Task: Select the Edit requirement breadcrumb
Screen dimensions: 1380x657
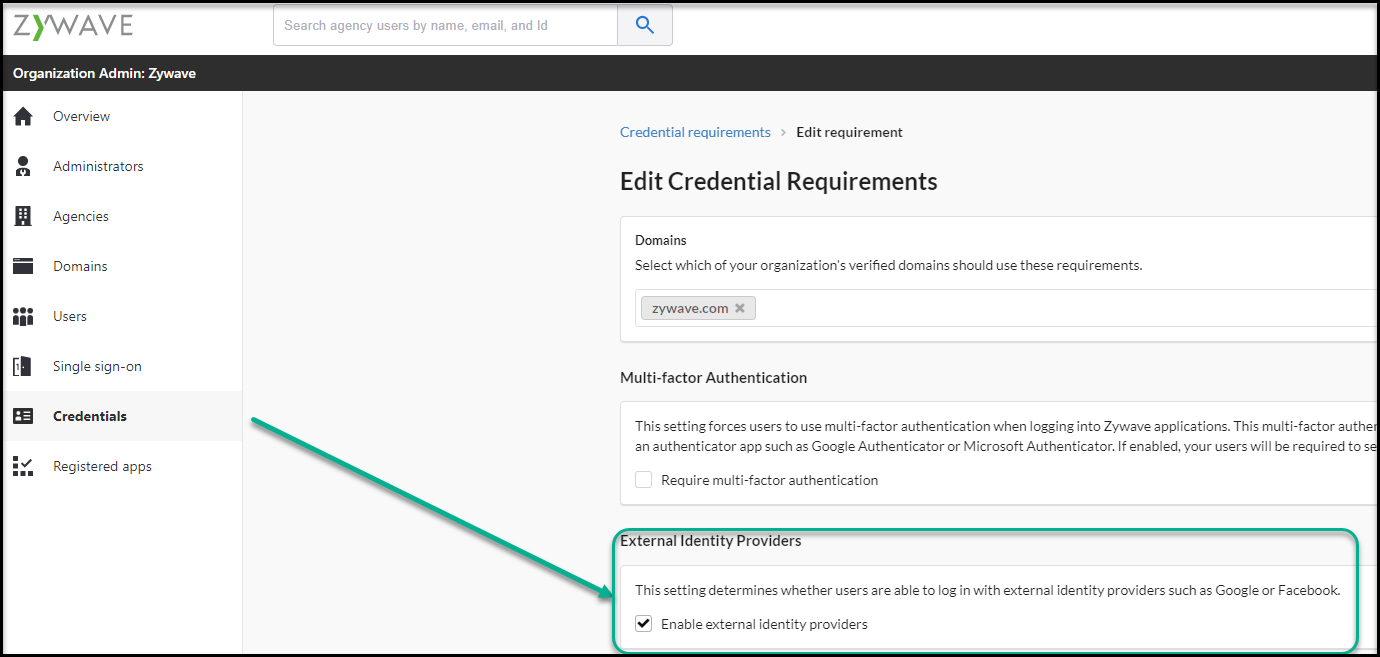Action: point(849,131)
